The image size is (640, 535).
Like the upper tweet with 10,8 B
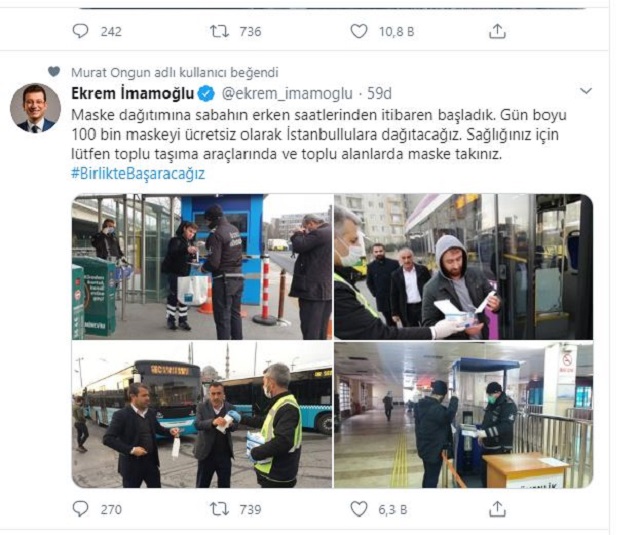(x=359, y=31)
